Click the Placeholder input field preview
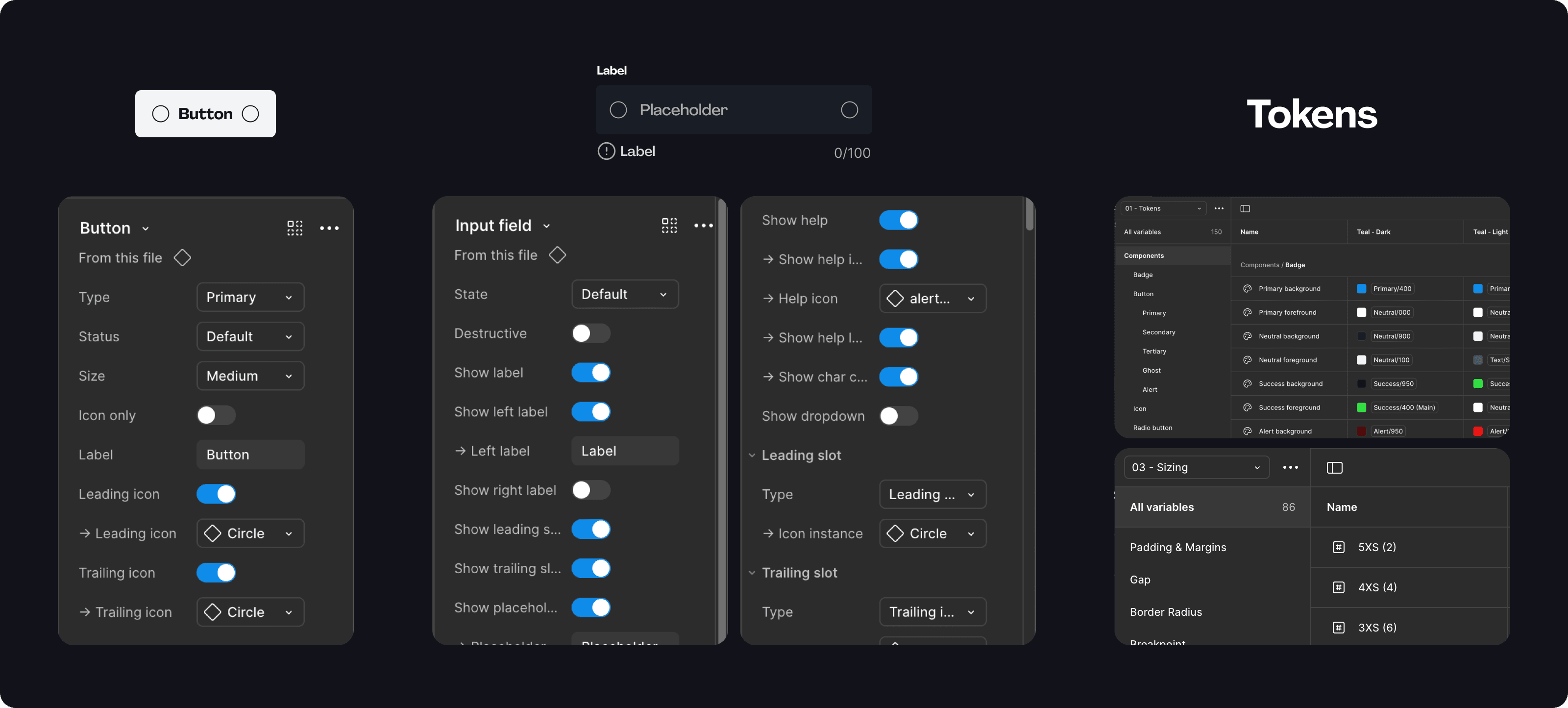 pyautogui.click(x=733, y=110)
